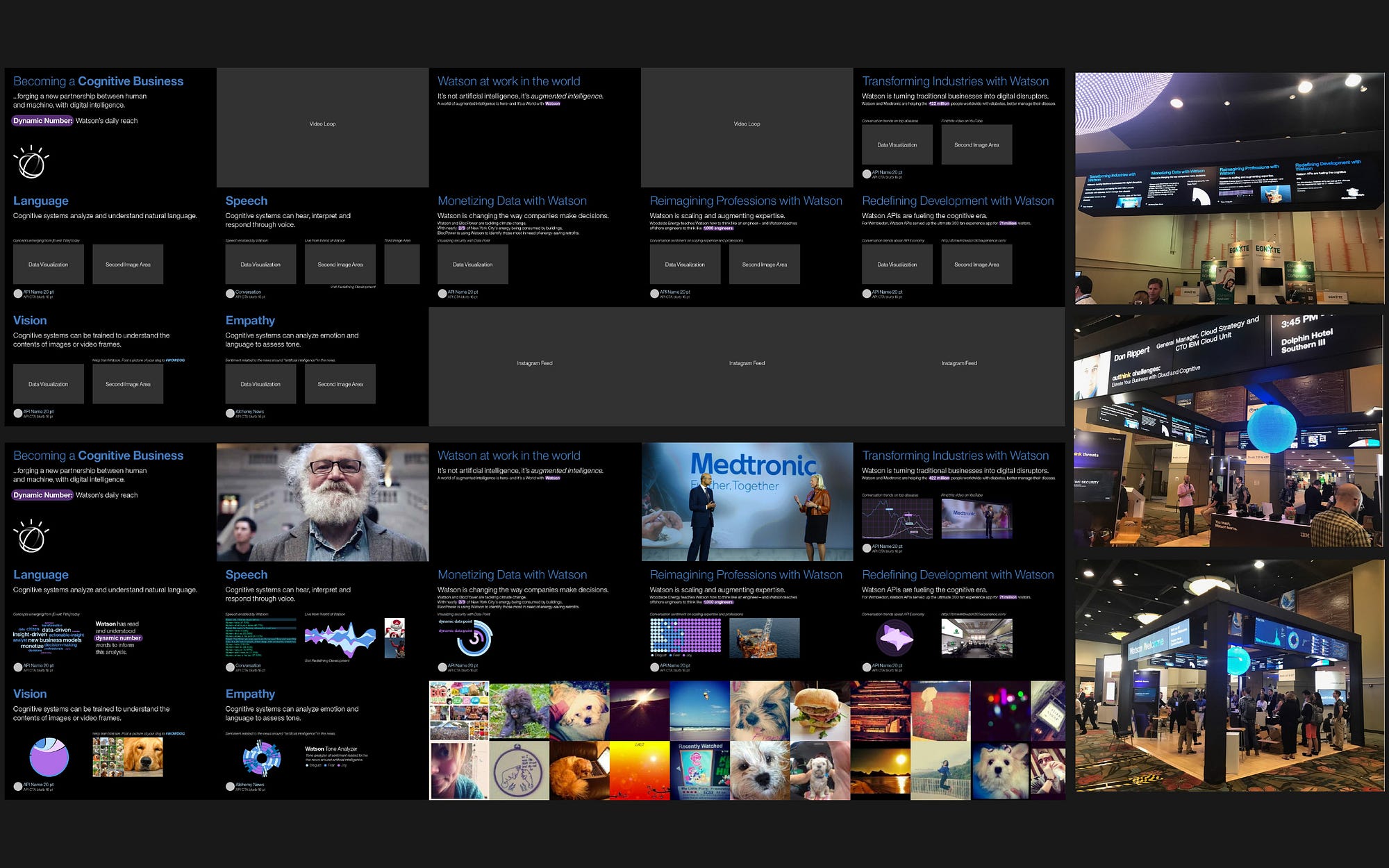Click the "Vision" heading in wireframe layout

[x=30, y=320]
